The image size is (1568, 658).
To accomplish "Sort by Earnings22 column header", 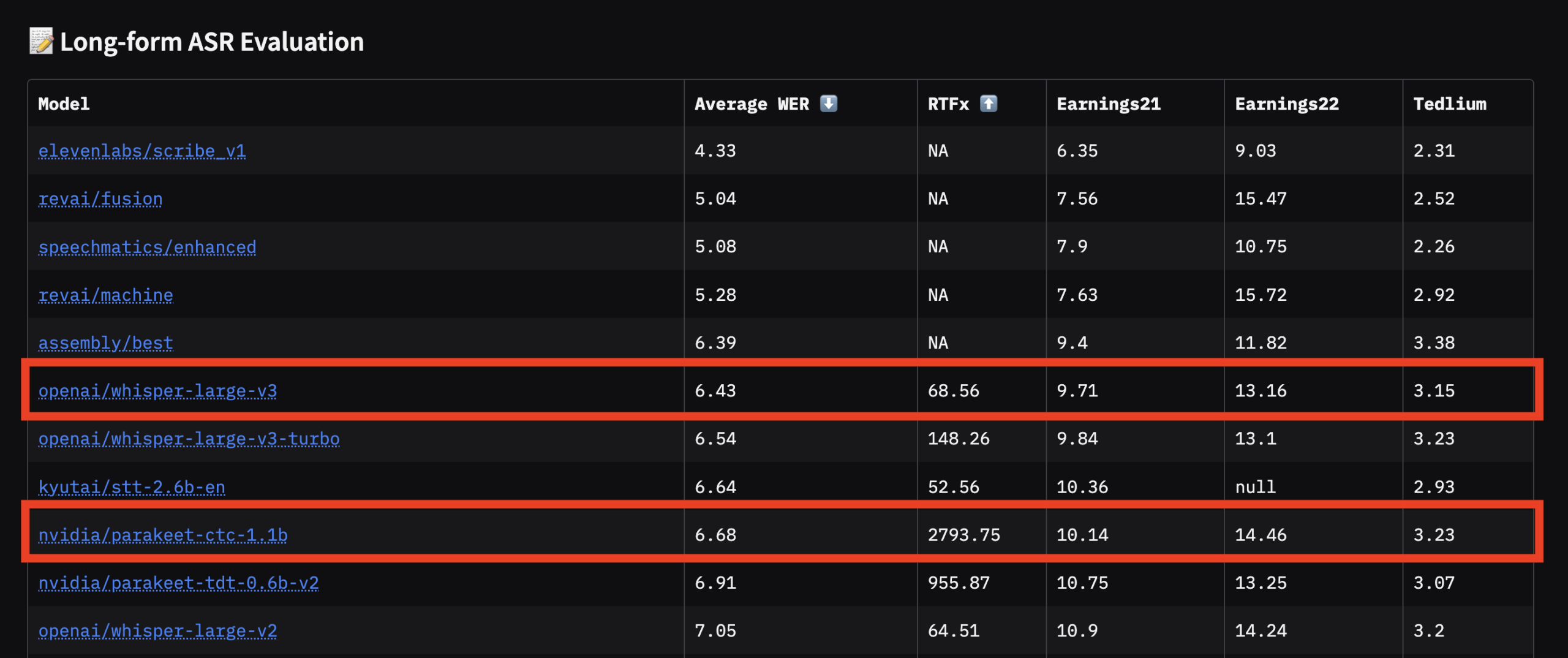I will point(1287,104).
